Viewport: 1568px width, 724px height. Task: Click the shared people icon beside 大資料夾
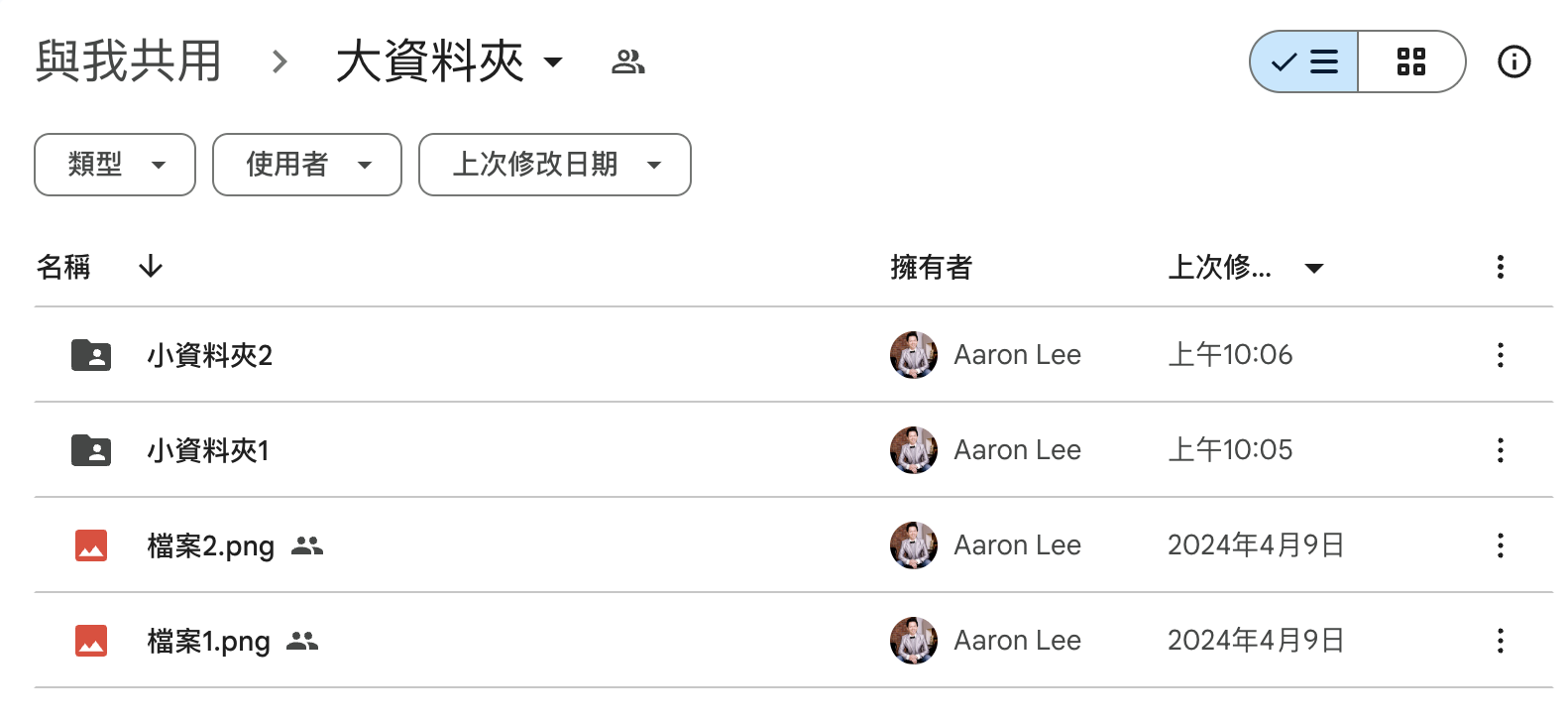point(628,62)
